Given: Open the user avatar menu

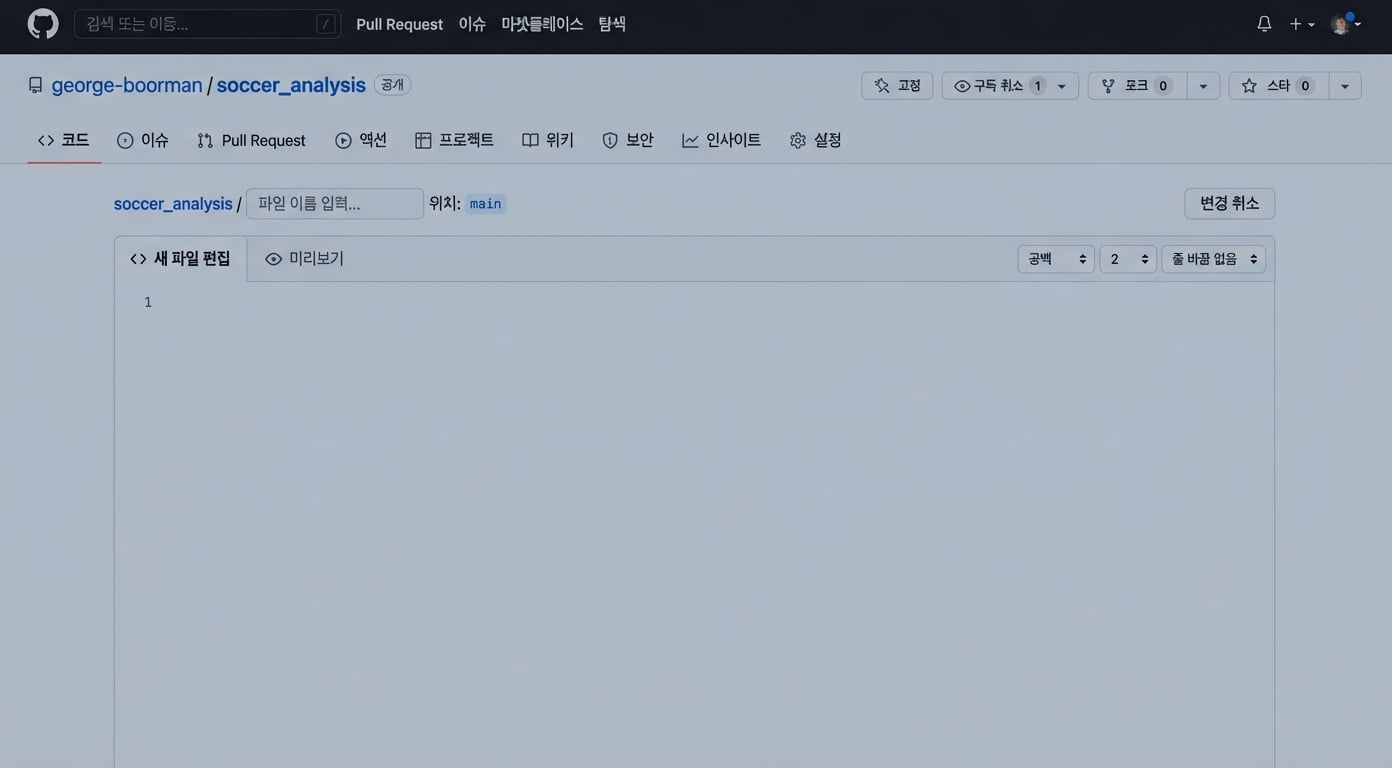Looking at the screenshot, I should (x=1346, y=24).
